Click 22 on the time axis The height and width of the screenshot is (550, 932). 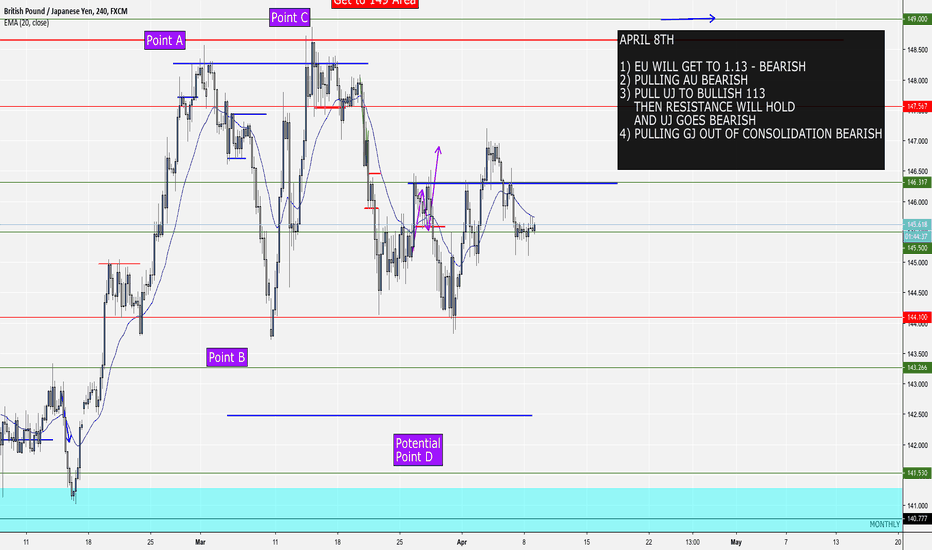[x=648, y=542]
